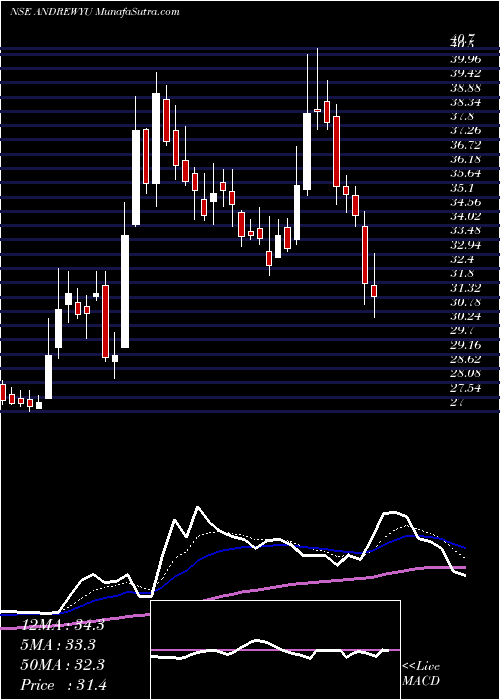This screenshot has width=500, height=700.
Task: Click the 31.32 price axis label
Action: (466, 288)
